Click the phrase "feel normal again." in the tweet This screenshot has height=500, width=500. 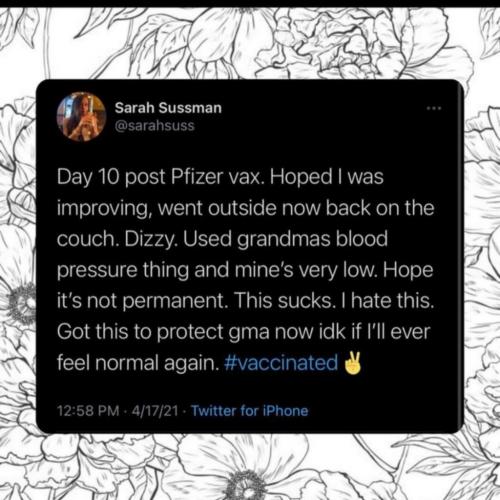(x=138, y=363)
